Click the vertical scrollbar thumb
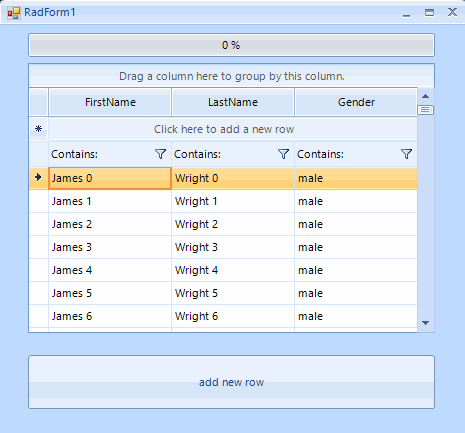The width and height of the screenshot is (465, 433). pyautogui.click(x=425, y=110)
